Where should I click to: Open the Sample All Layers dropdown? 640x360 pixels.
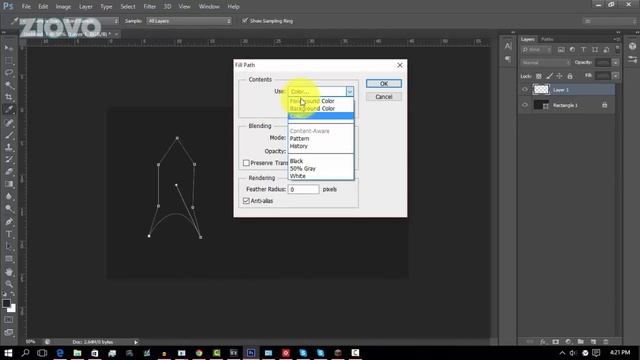point(189,21)
